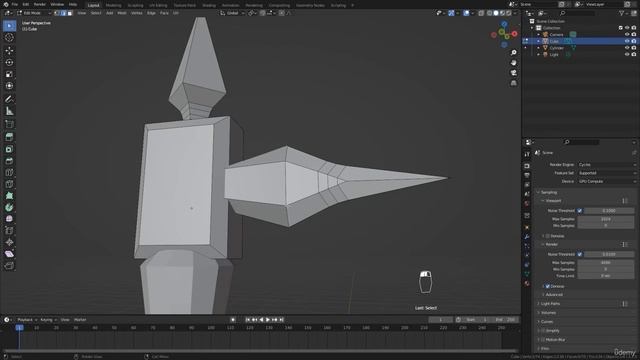Click the viewport pan hand icon
640x360 pixels.
click(513, 63)
